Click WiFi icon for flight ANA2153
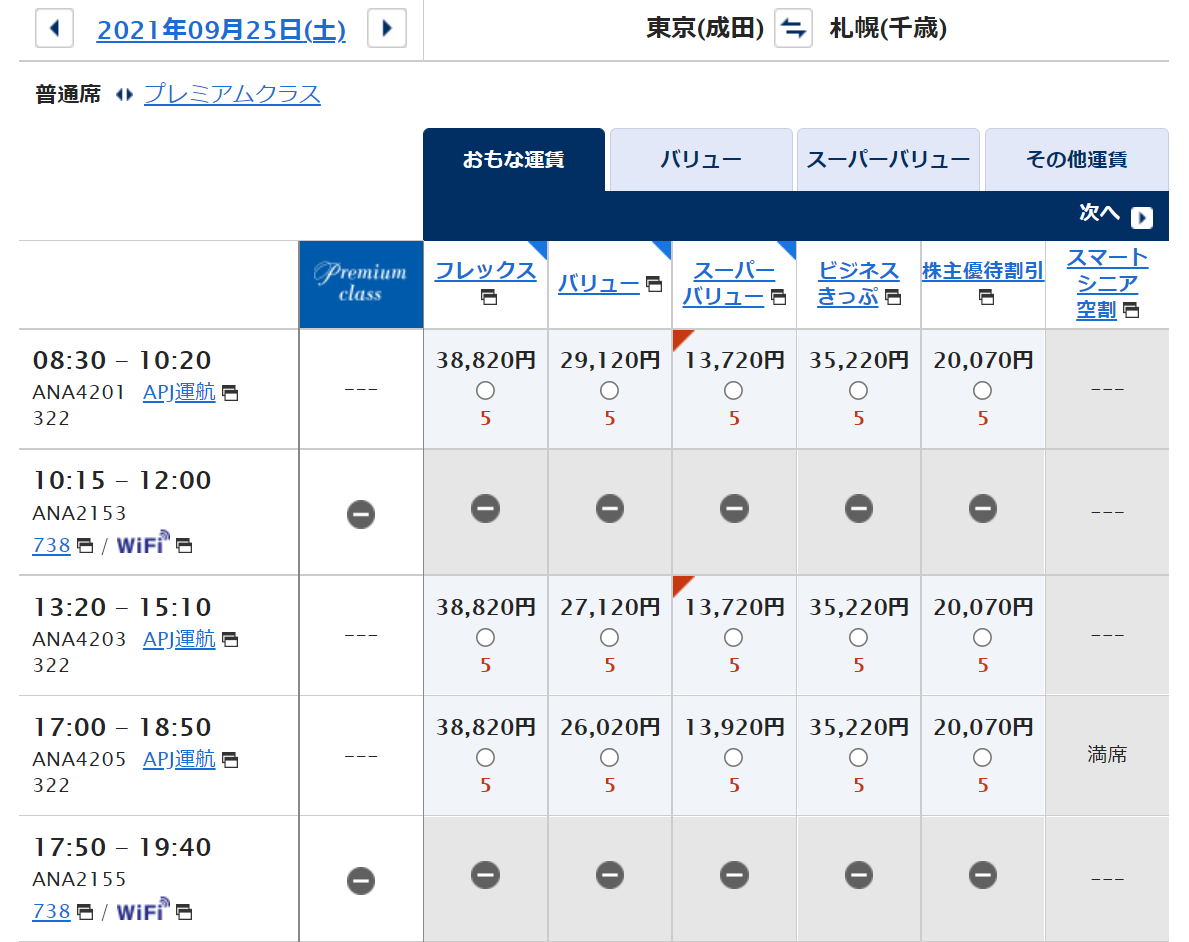Screen dimensions: 1189x942 click(143, 543)
